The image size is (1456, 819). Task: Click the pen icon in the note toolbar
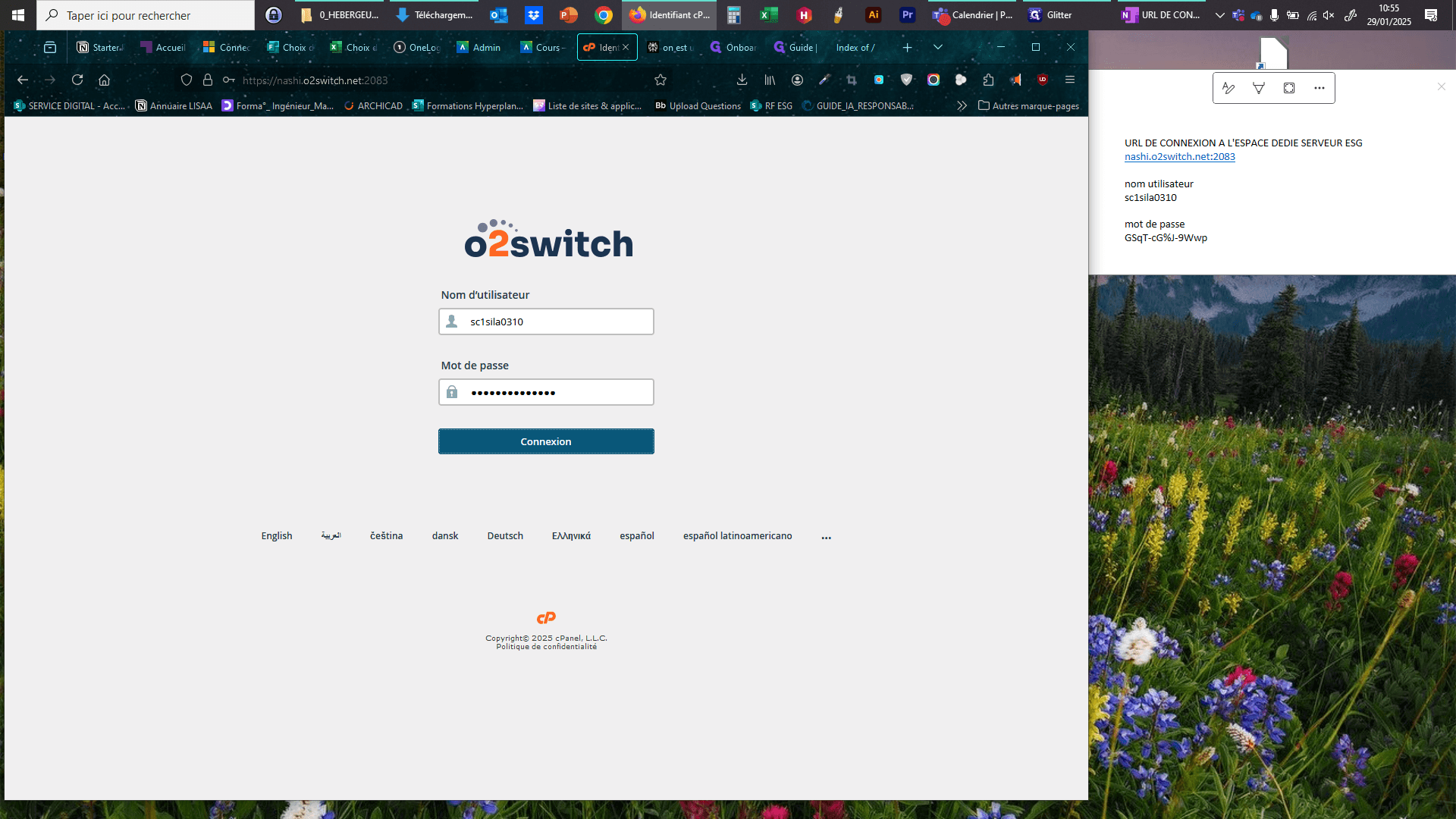pos(1228,88)
